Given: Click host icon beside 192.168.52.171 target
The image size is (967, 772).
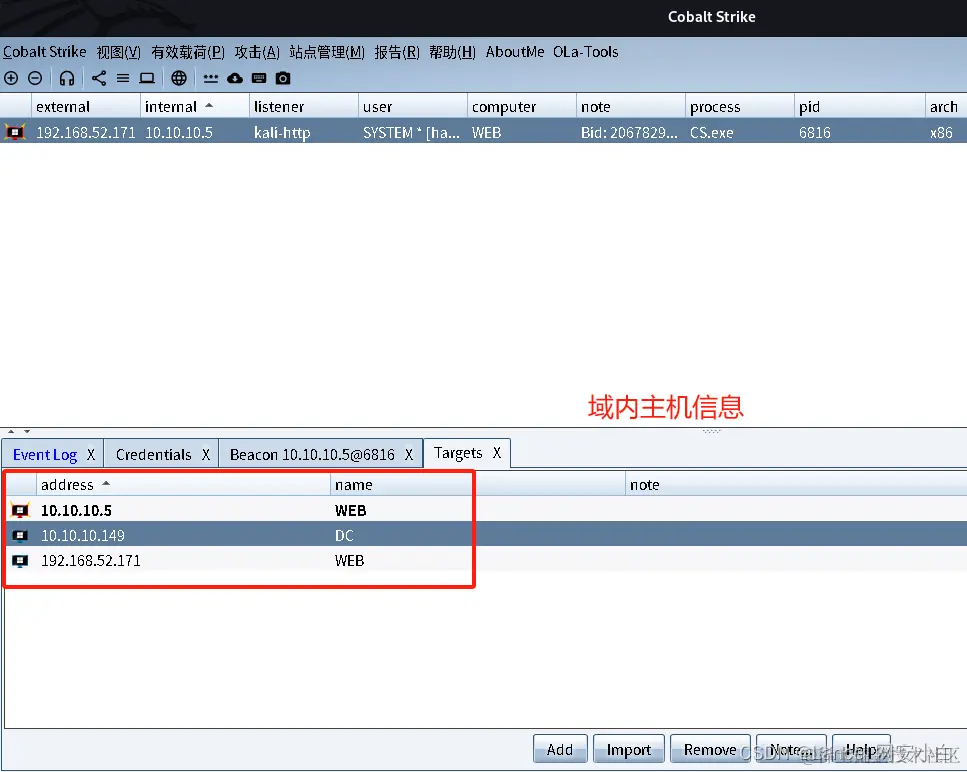Looking at the screenshot, I should [x=20, y=561].
